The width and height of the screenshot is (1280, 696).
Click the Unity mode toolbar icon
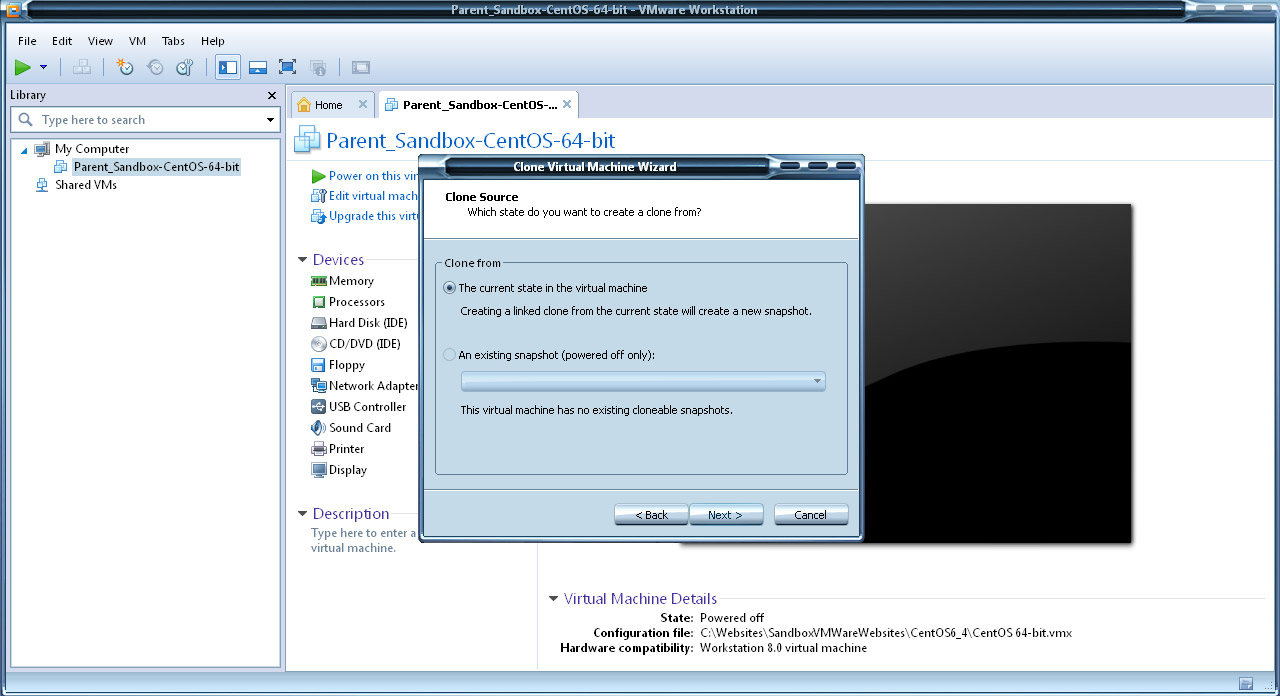click(318, 68)
